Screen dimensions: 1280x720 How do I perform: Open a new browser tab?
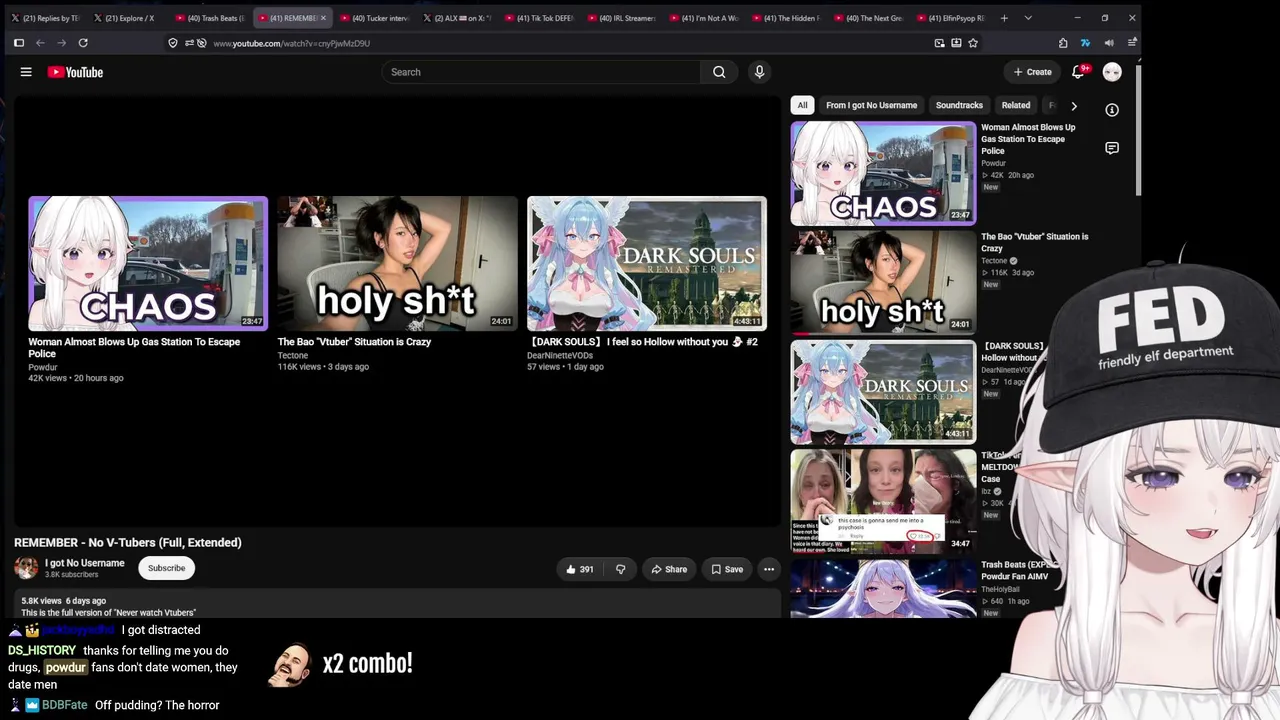(x=1004, y=18)
